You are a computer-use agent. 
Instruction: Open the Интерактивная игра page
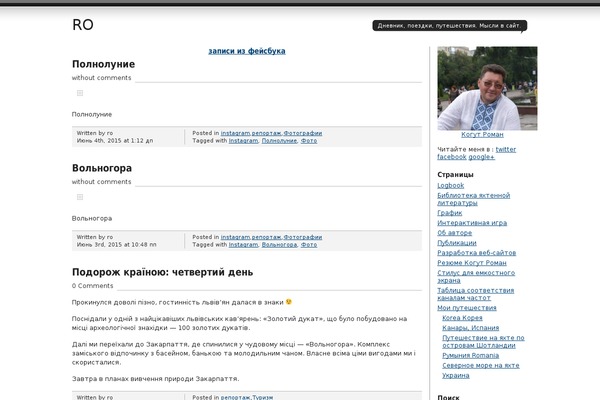pyautogui.click(x=472, y=223)
